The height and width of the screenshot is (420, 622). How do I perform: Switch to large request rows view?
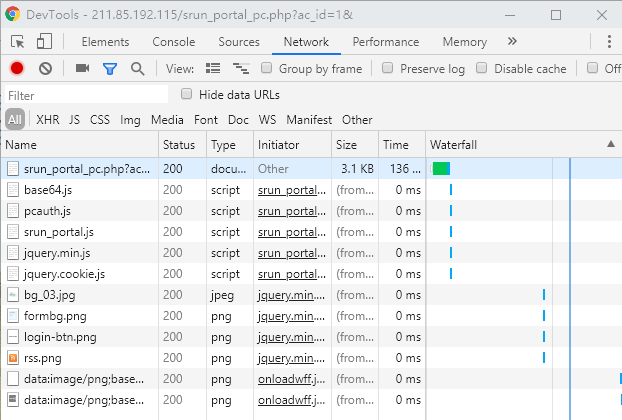point(212,68)
